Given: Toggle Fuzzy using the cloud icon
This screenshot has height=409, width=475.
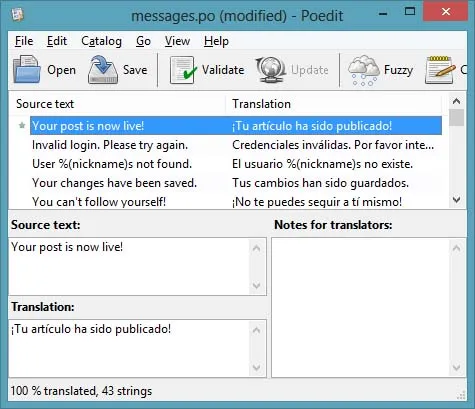Looking at the screenshot, I should (363, 70).
